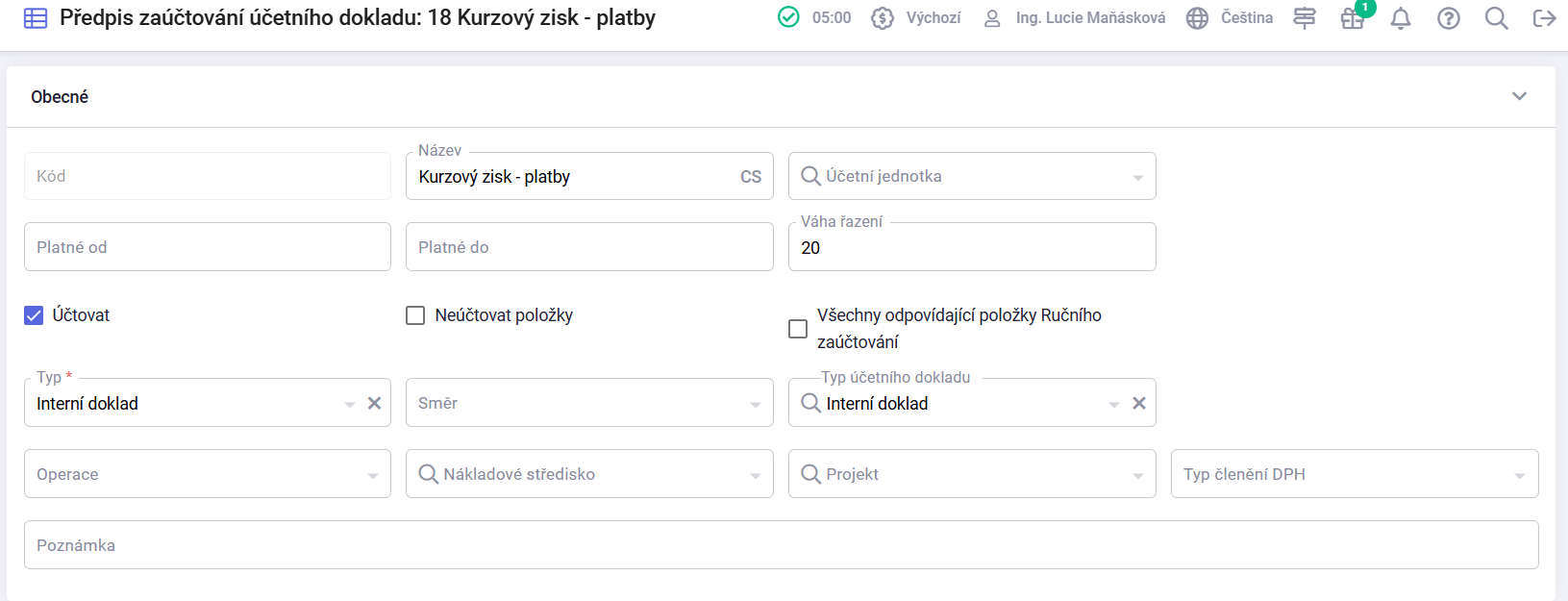Click the table list icon beside title
This screenshot has height=601, width=1568.
tap(36, 18)
